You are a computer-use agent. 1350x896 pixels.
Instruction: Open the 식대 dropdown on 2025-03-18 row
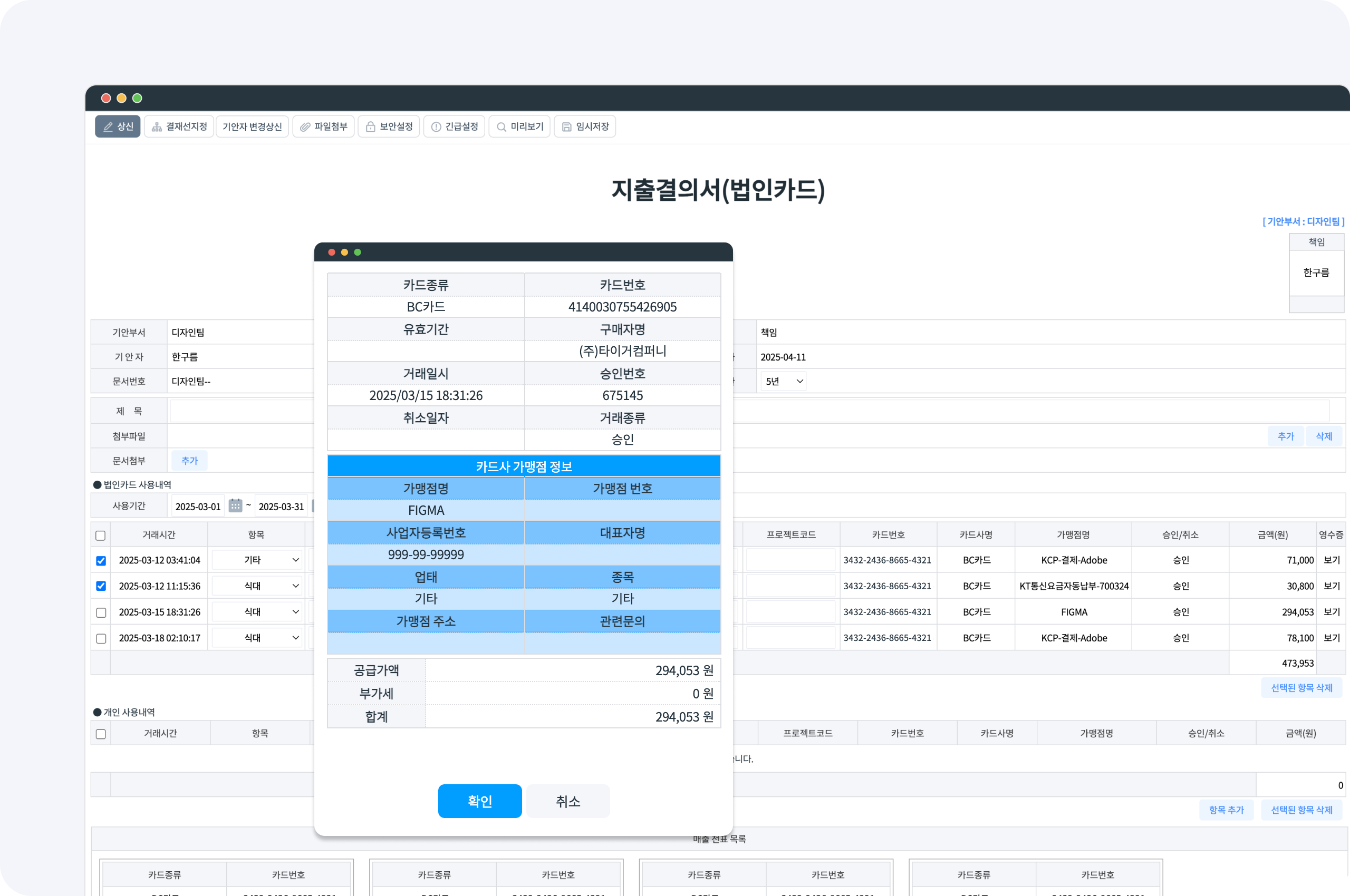pos(257,638)
